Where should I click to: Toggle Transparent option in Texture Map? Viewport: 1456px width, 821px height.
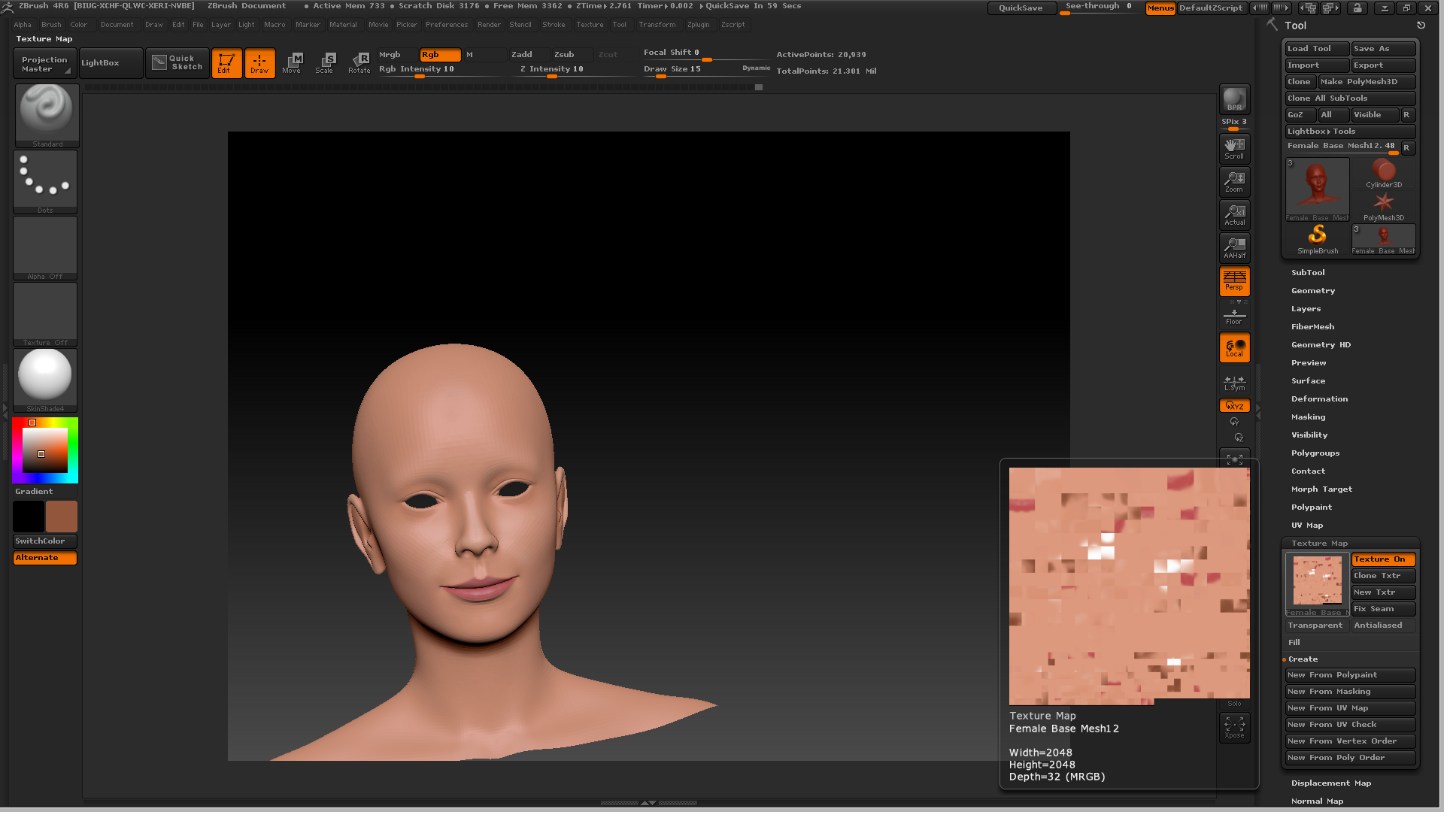[x=1315, y=624]
